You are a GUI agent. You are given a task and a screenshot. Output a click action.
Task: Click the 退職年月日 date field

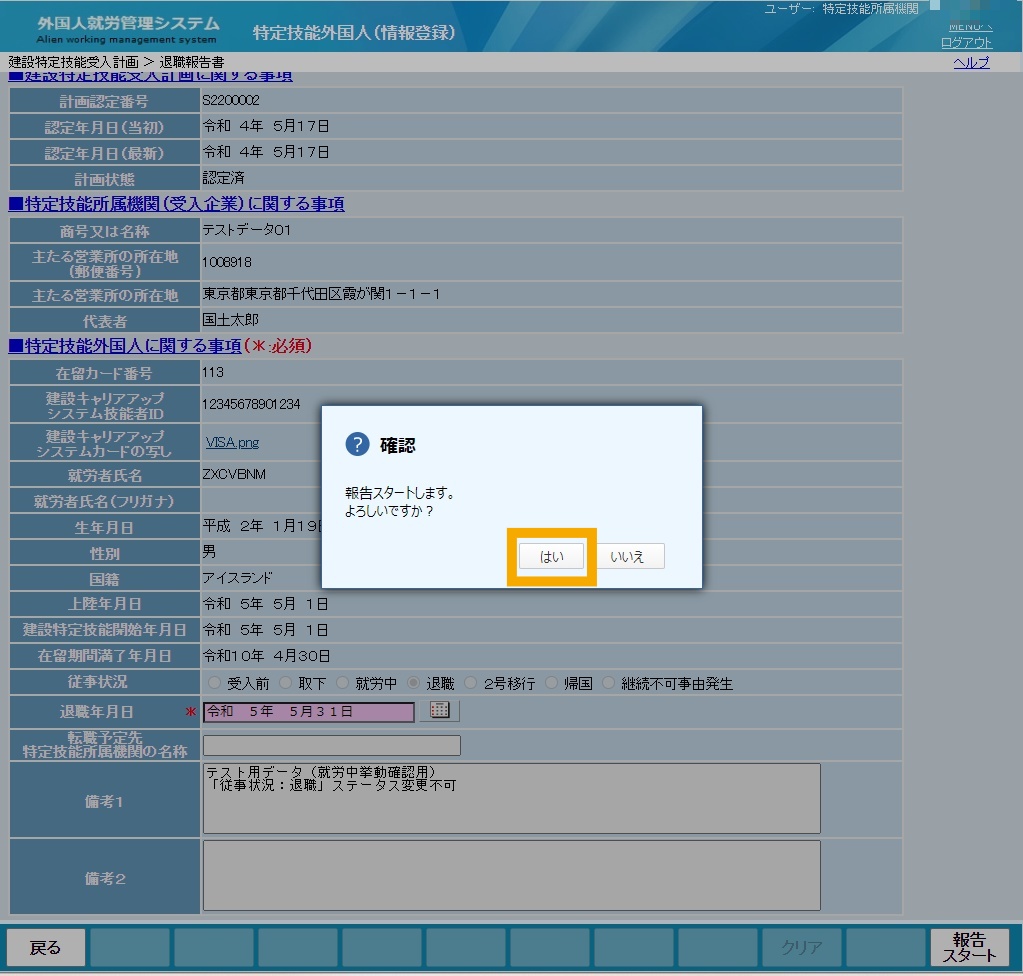[x=309, y=712]
